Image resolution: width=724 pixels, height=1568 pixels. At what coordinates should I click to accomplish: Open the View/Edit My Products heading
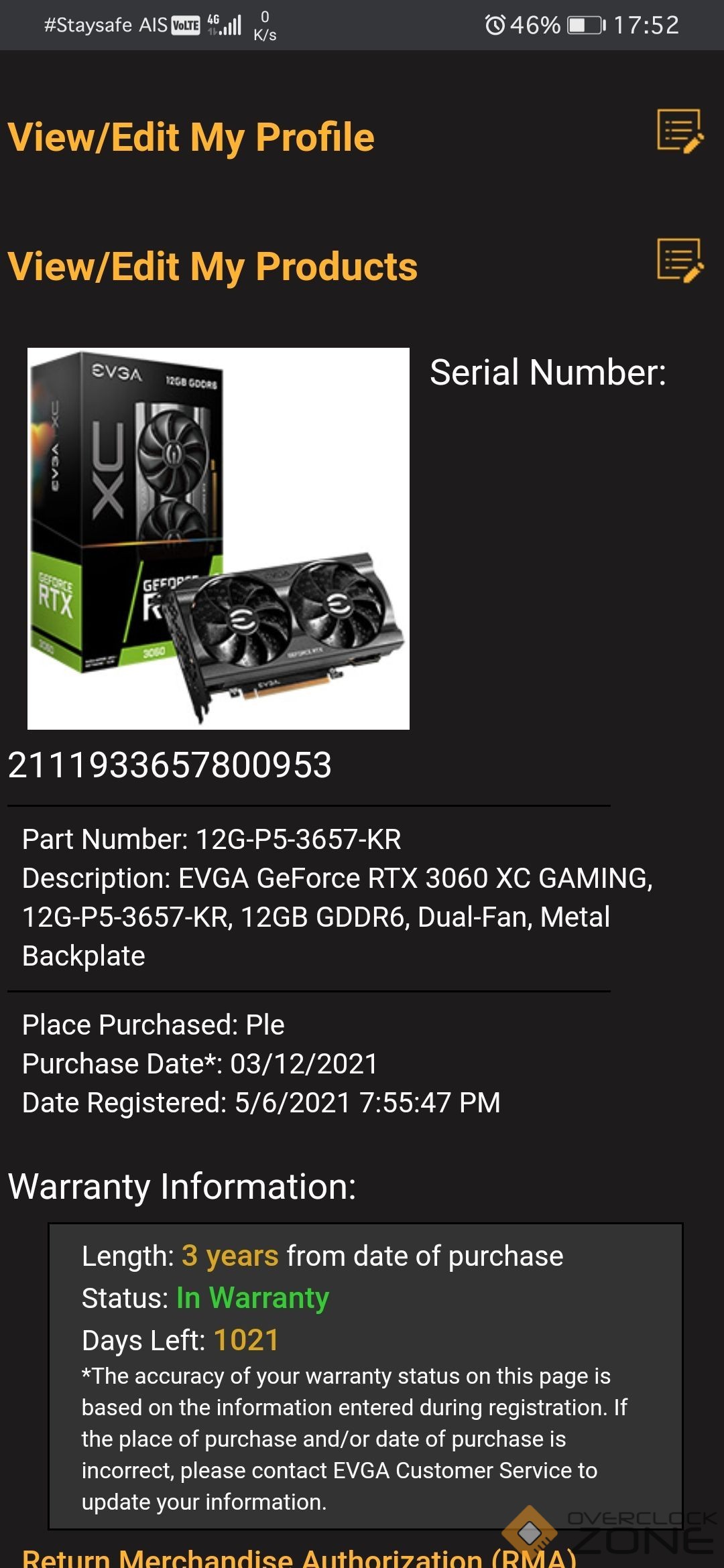pos(213,267)
